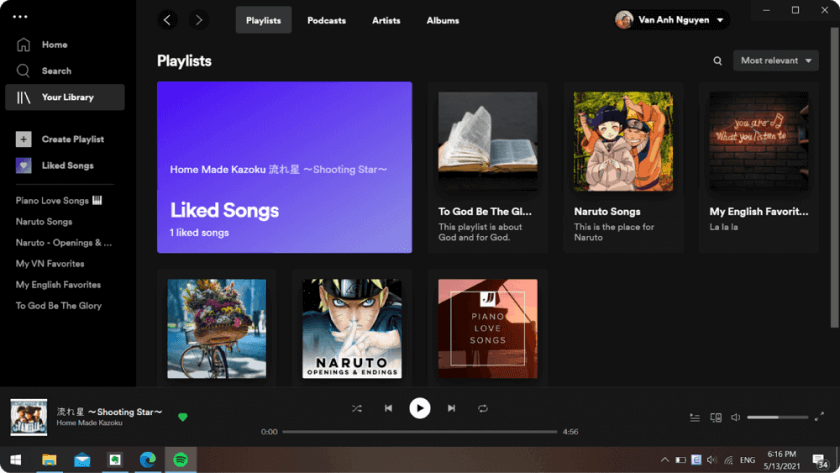Switch to the Albums tab
The image size is (840, 473).
pyautogui.click(x=442, y=20)
